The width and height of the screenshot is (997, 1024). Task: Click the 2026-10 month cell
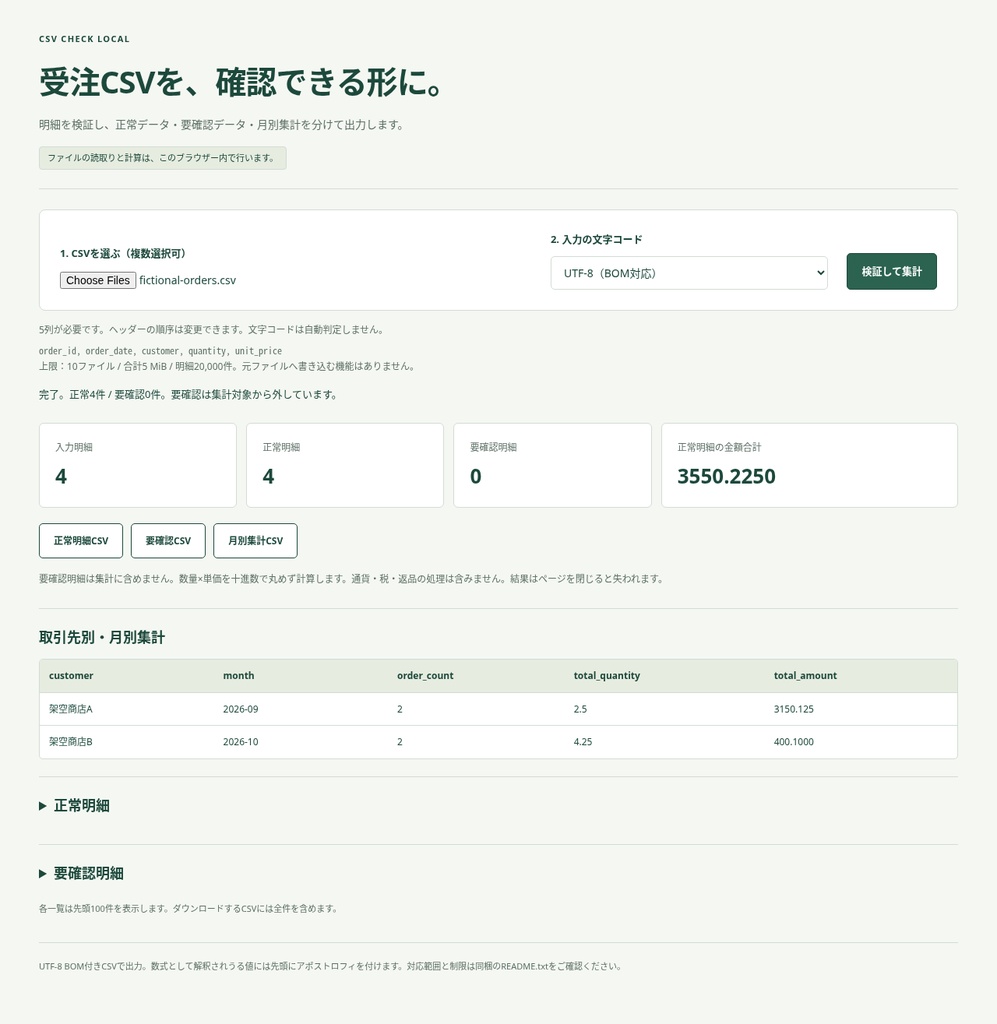click(x=240, y=741)
